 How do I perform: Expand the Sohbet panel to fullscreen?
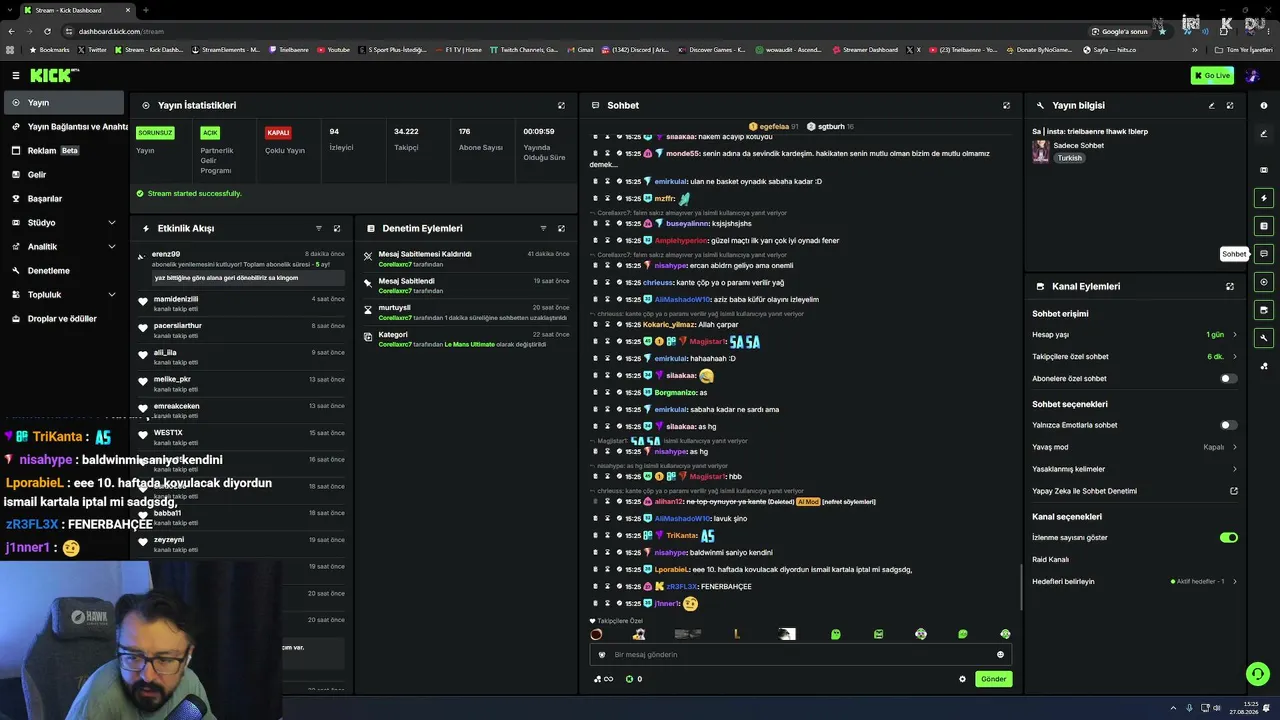click(x=1006, y=105)
